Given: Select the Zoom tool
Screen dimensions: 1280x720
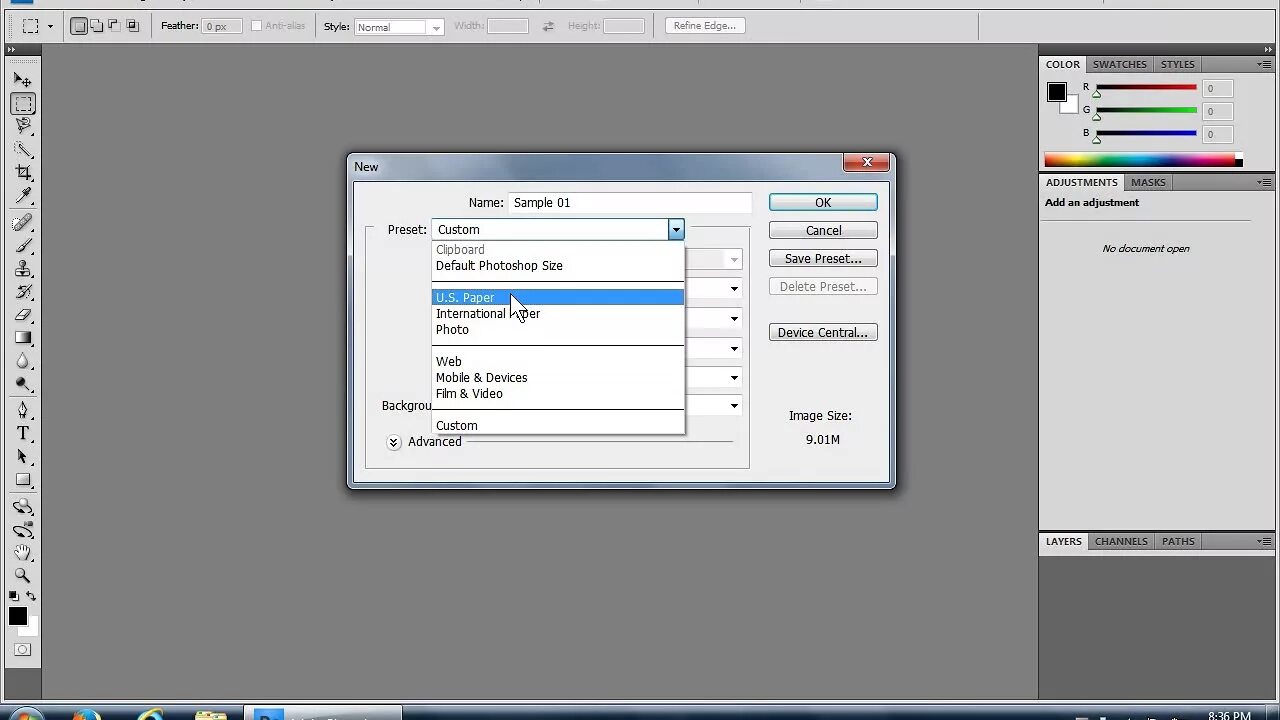Looking at the screenshot, I should pos(23,575).
